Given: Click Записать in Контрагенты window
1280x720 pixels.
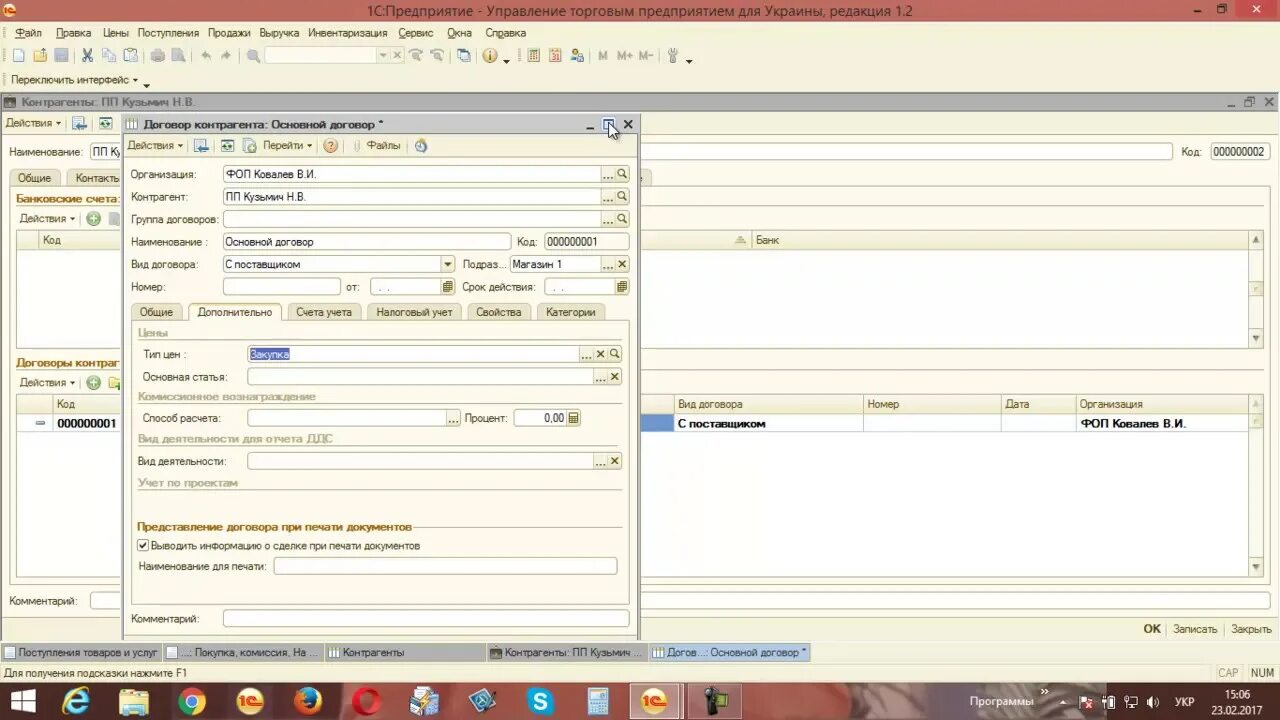Looking at the screenshot, I should [x=1195, y=629].
